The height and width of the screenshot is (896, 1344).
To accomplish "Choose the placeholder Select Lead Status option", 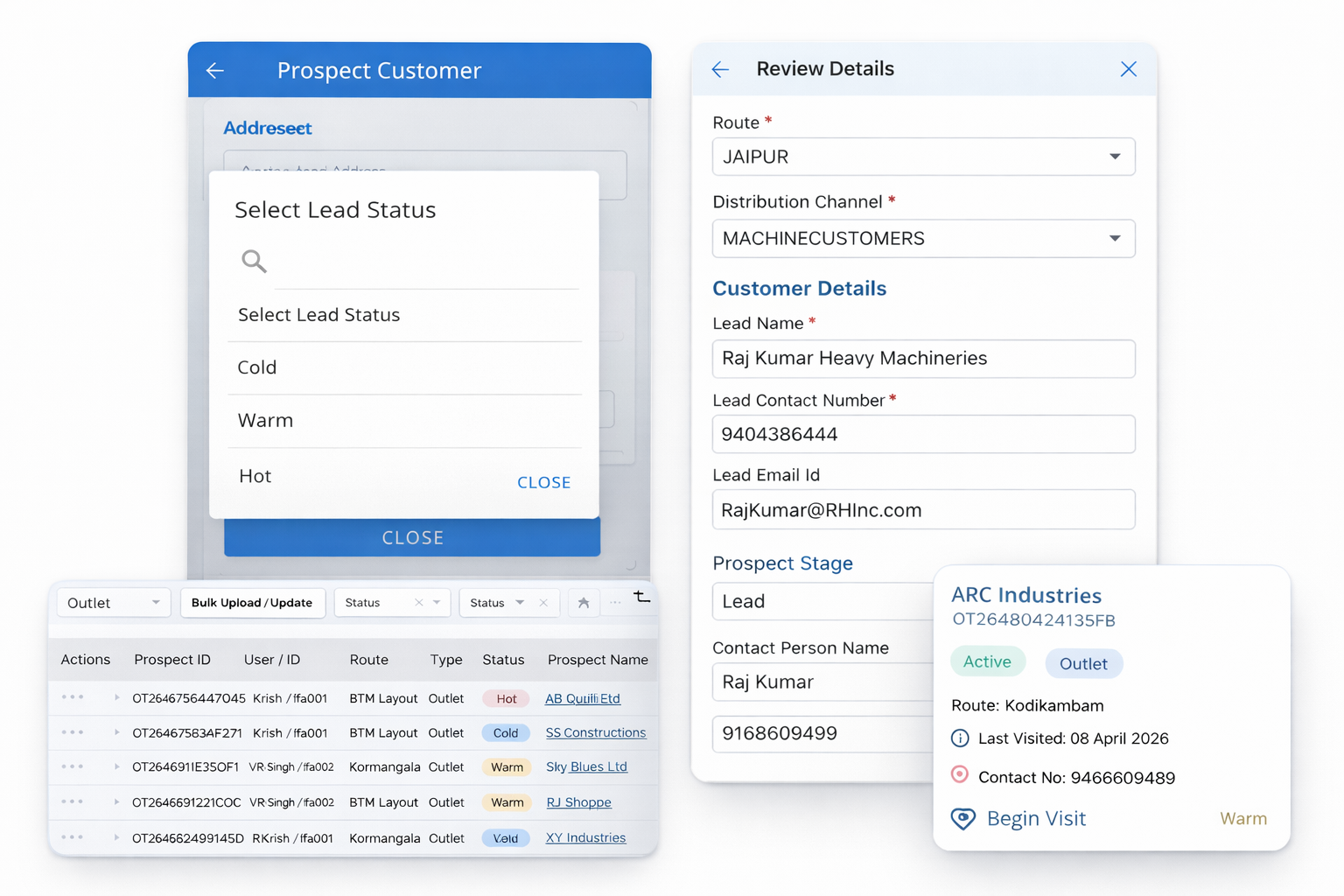I will pyautogui.click(x=404, y=315).
